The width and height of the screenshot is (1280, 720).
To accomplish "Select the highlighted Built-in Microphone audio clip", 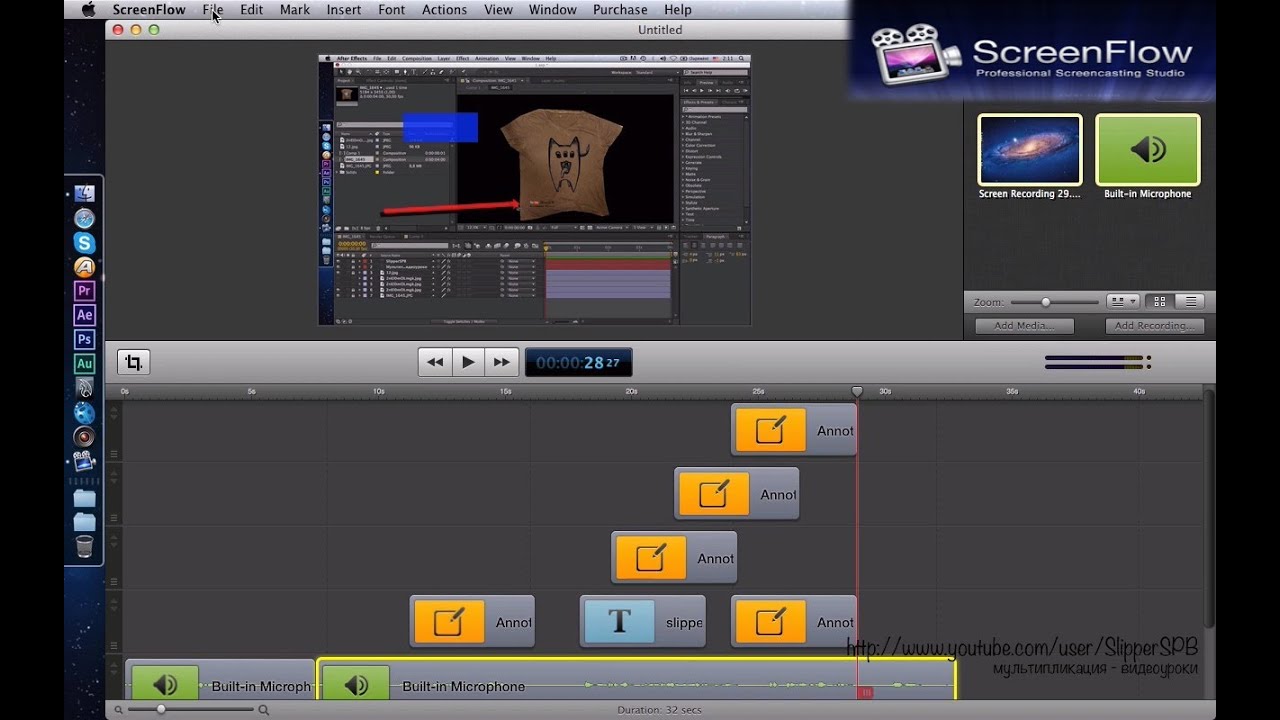I will tap(636, 680).
